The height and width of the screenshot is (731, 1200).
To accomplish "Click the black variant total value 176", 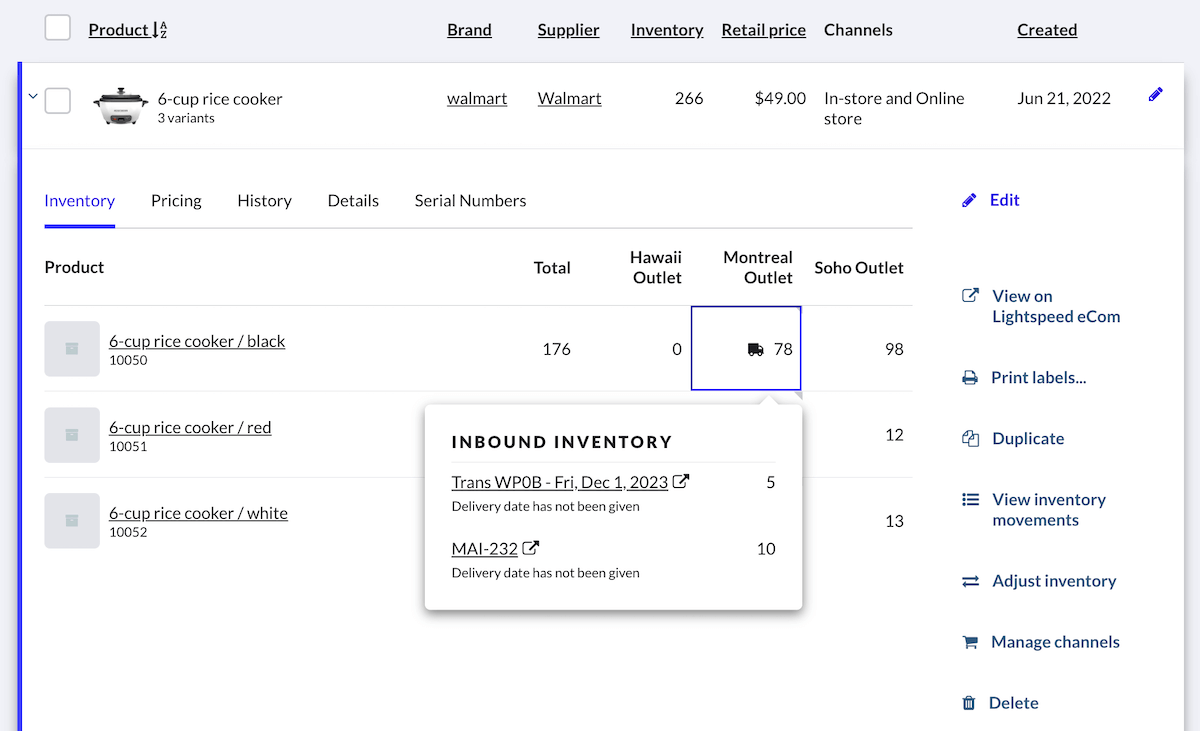I will coord(557,349).
